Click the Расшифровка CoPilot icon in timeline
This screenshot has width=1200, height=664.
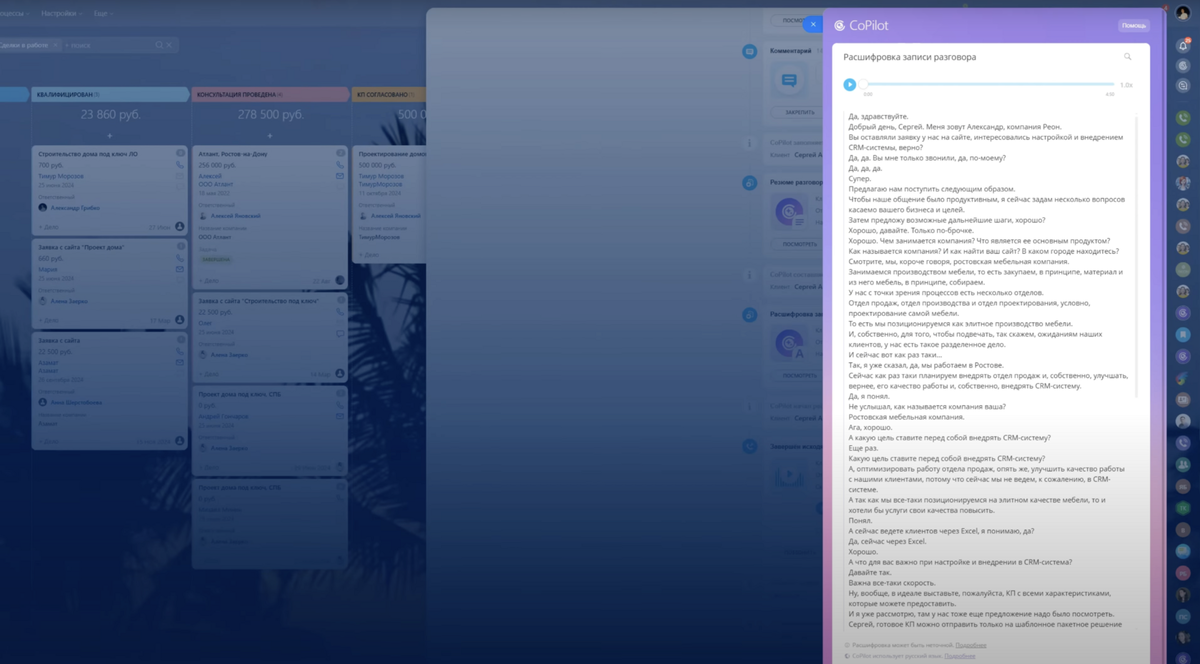(x=789, y=344)
